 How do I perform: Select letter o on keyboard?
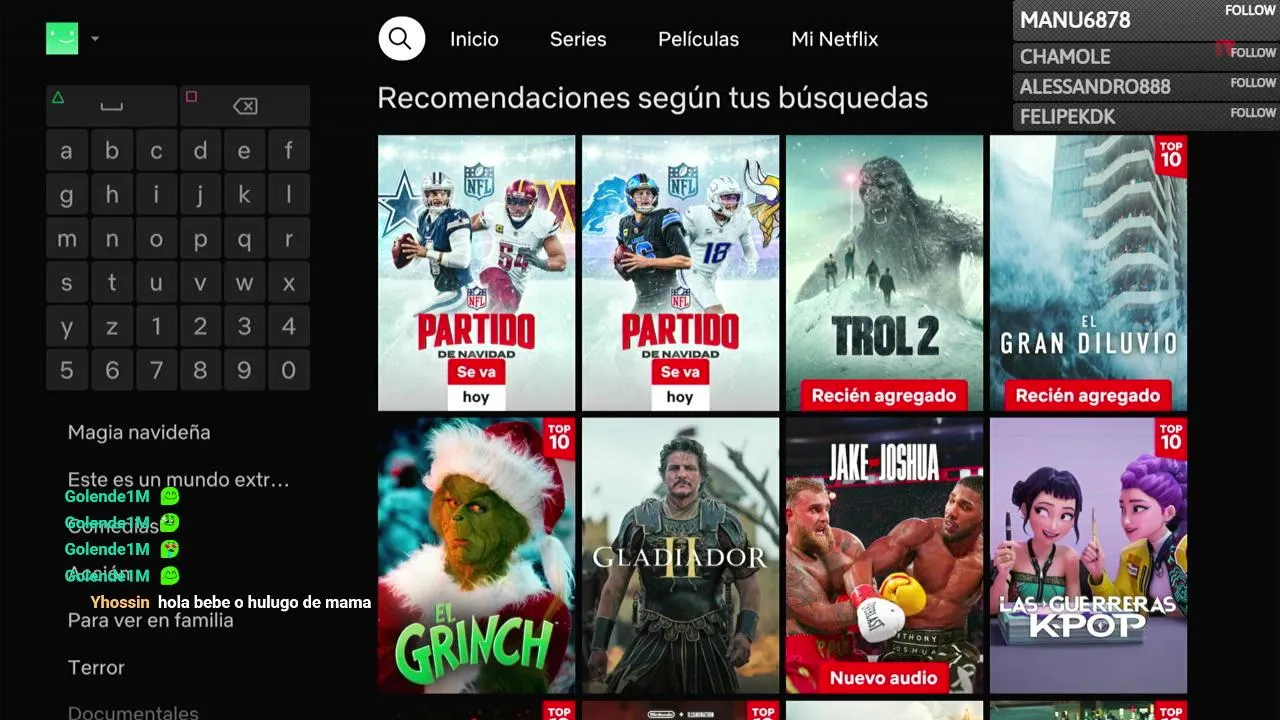click(x=156, y=239)
